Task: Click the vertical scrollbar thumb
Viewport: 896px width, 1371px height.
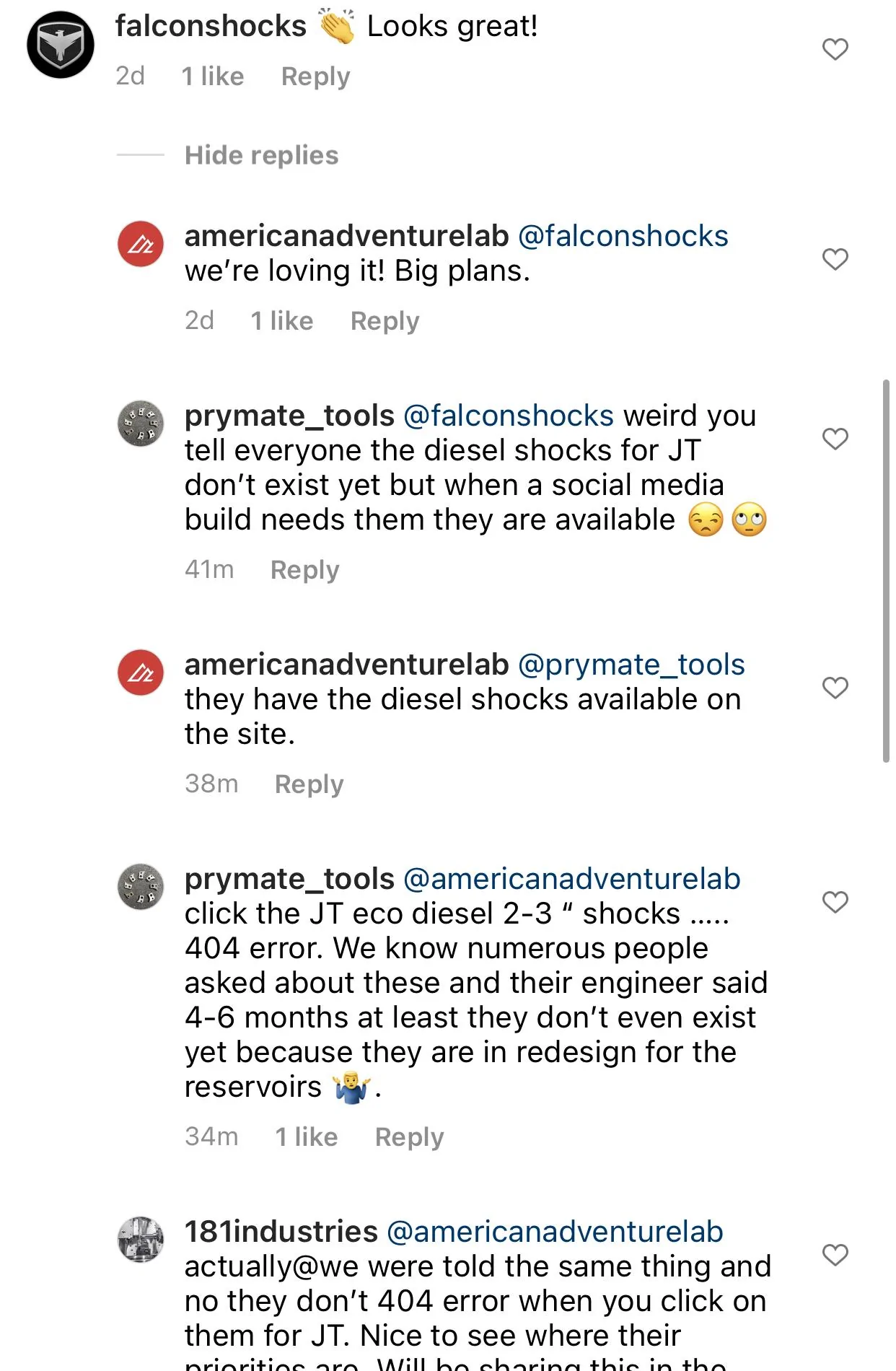Action: 886,570
